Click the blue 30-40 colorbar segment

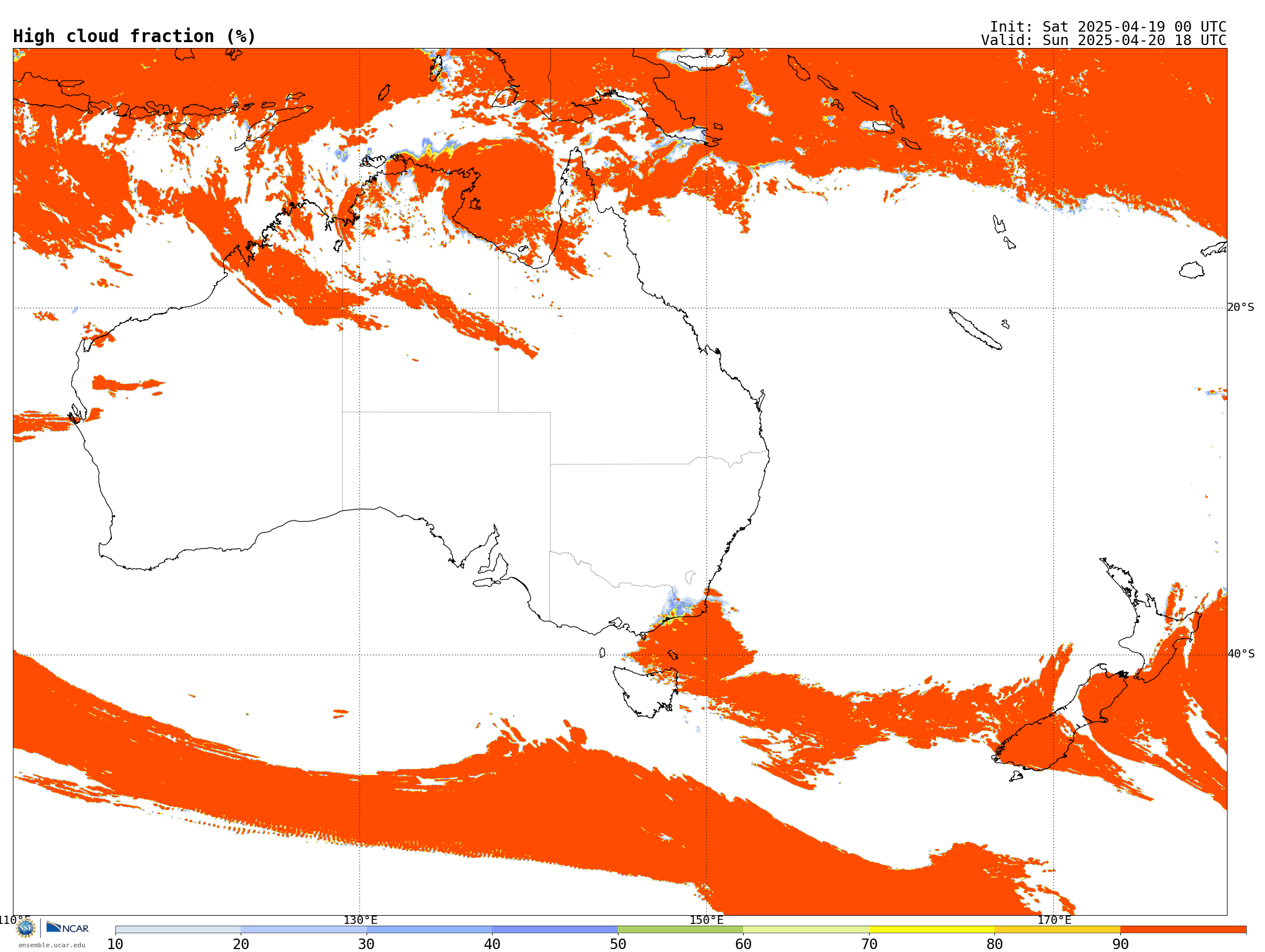tap(429, 930)
